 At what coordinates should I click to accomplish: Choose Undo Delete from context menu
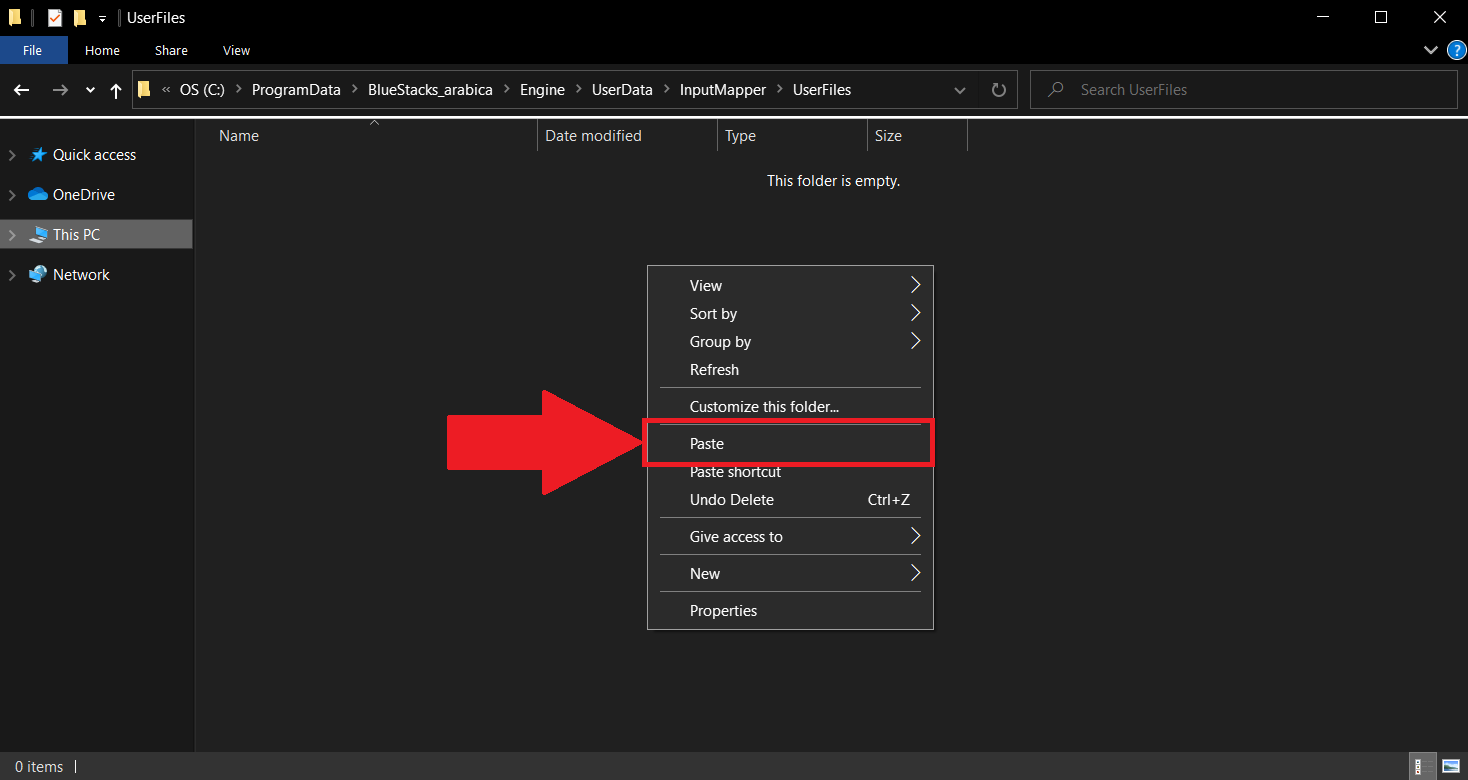[790, 500]
